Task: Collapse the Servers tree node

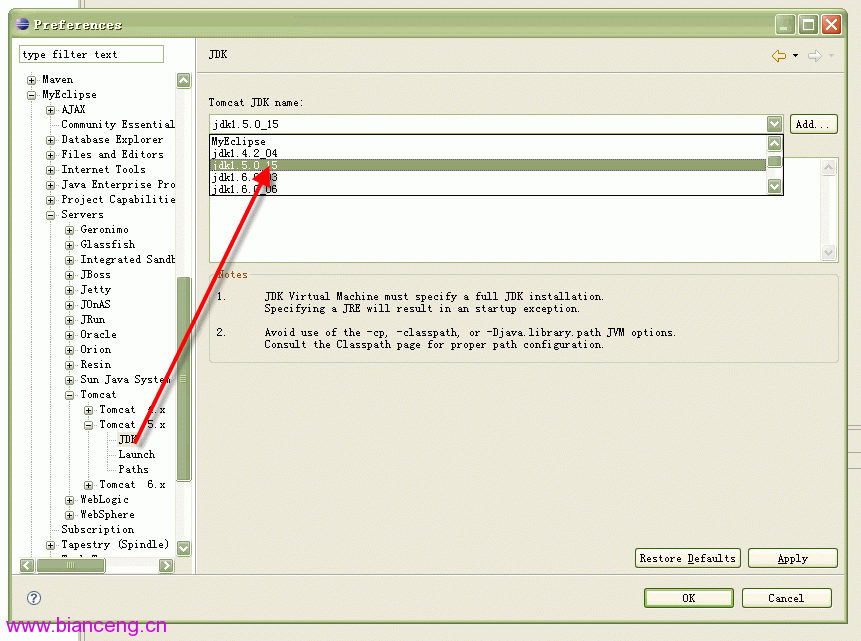Action: pos(51,215)
